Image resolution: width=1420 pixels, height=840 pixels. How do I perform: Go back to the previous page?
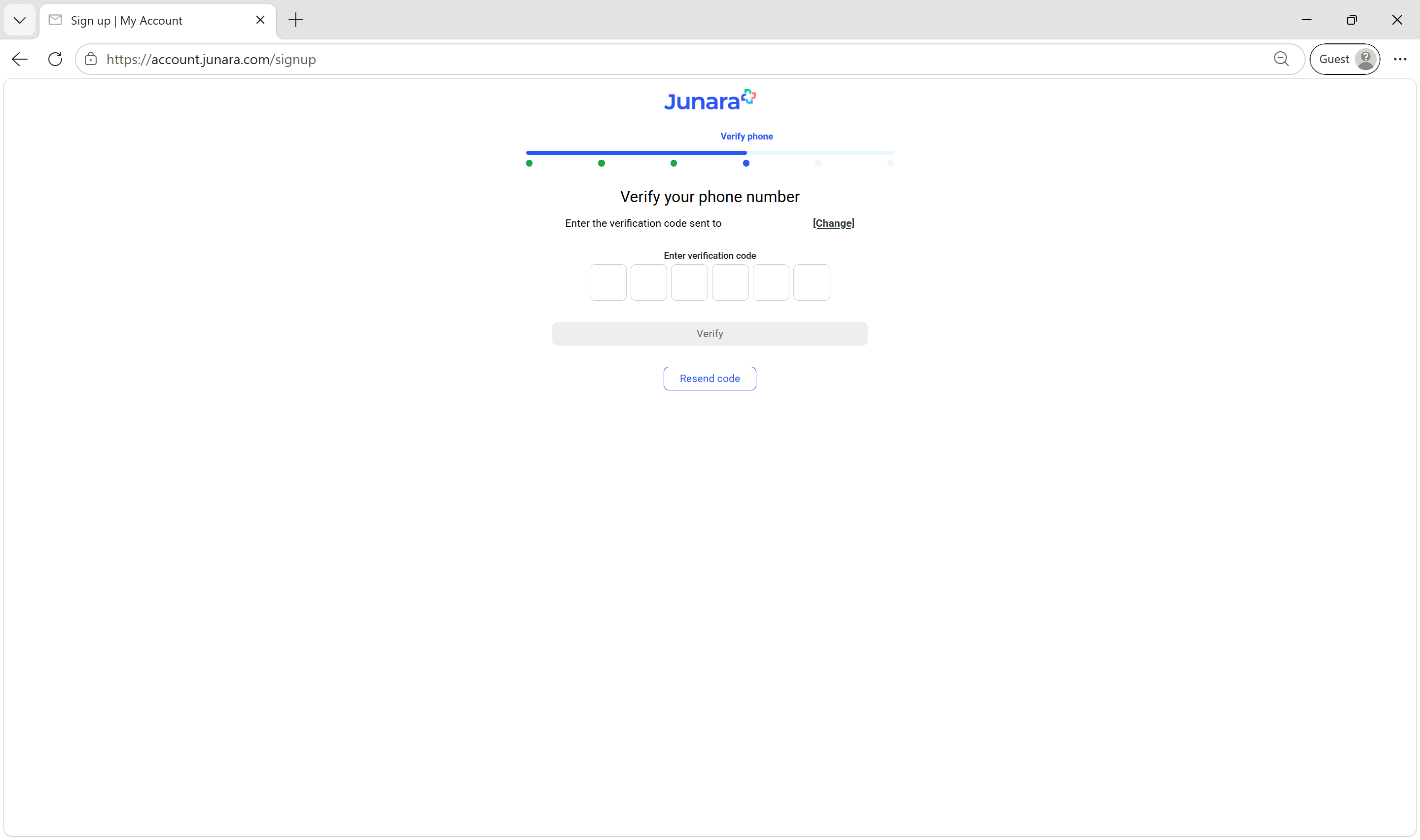[20, 60]
